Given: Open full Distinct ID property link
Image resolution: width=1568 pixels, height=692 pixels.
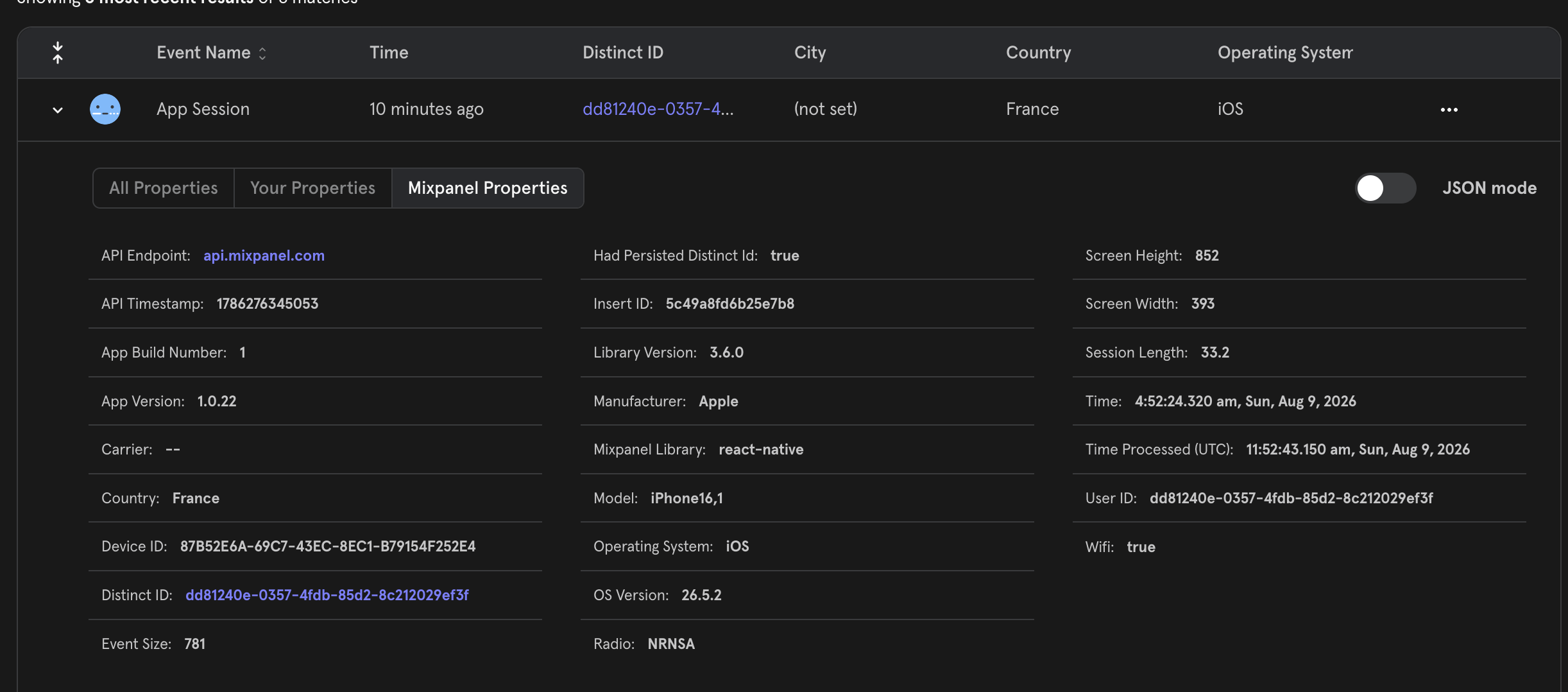Looking at the screenshot, I should [x=327, y=595].
